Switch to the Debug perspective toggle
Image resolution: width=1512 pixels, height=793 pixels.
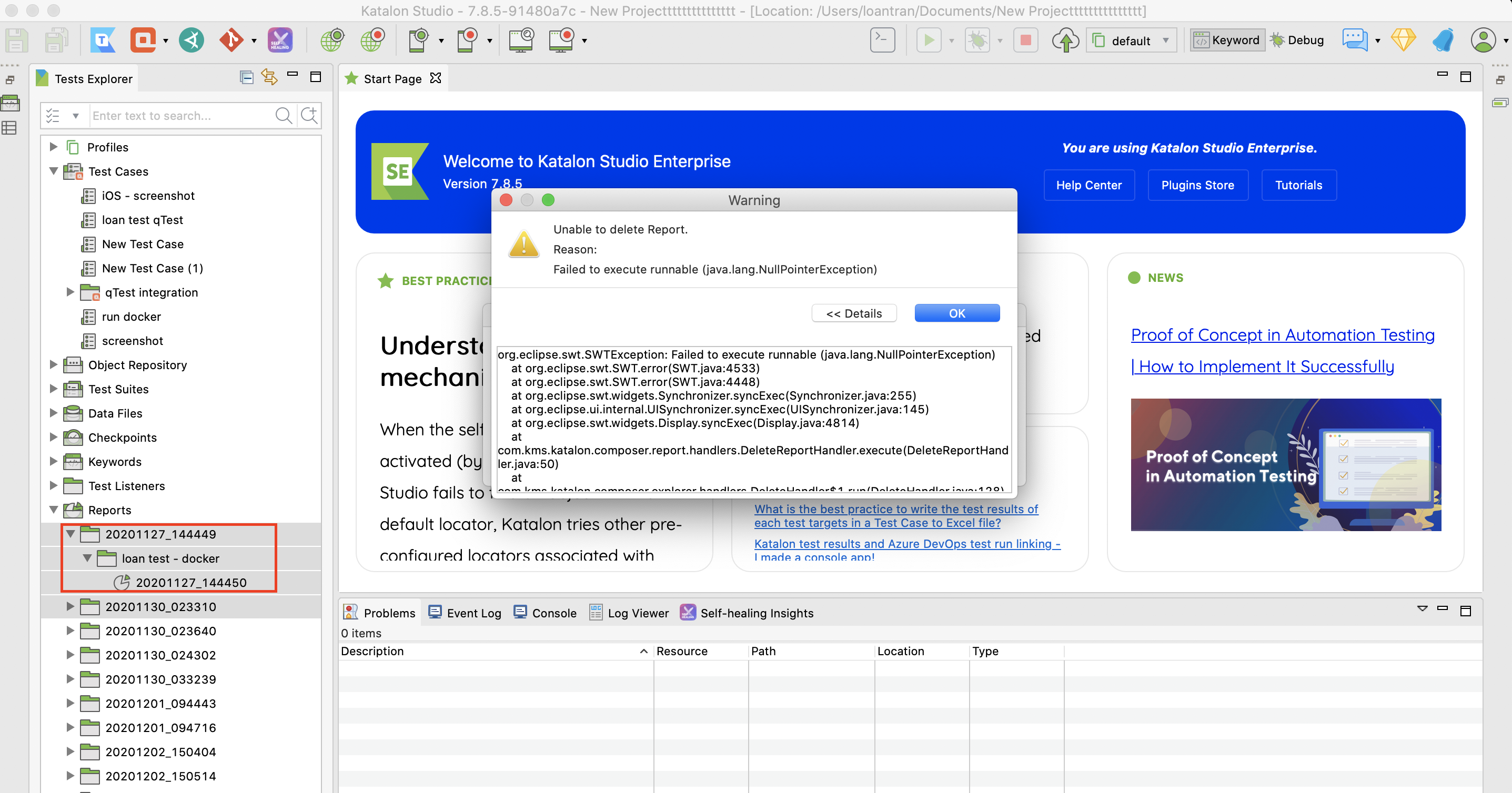point(1297,40)
